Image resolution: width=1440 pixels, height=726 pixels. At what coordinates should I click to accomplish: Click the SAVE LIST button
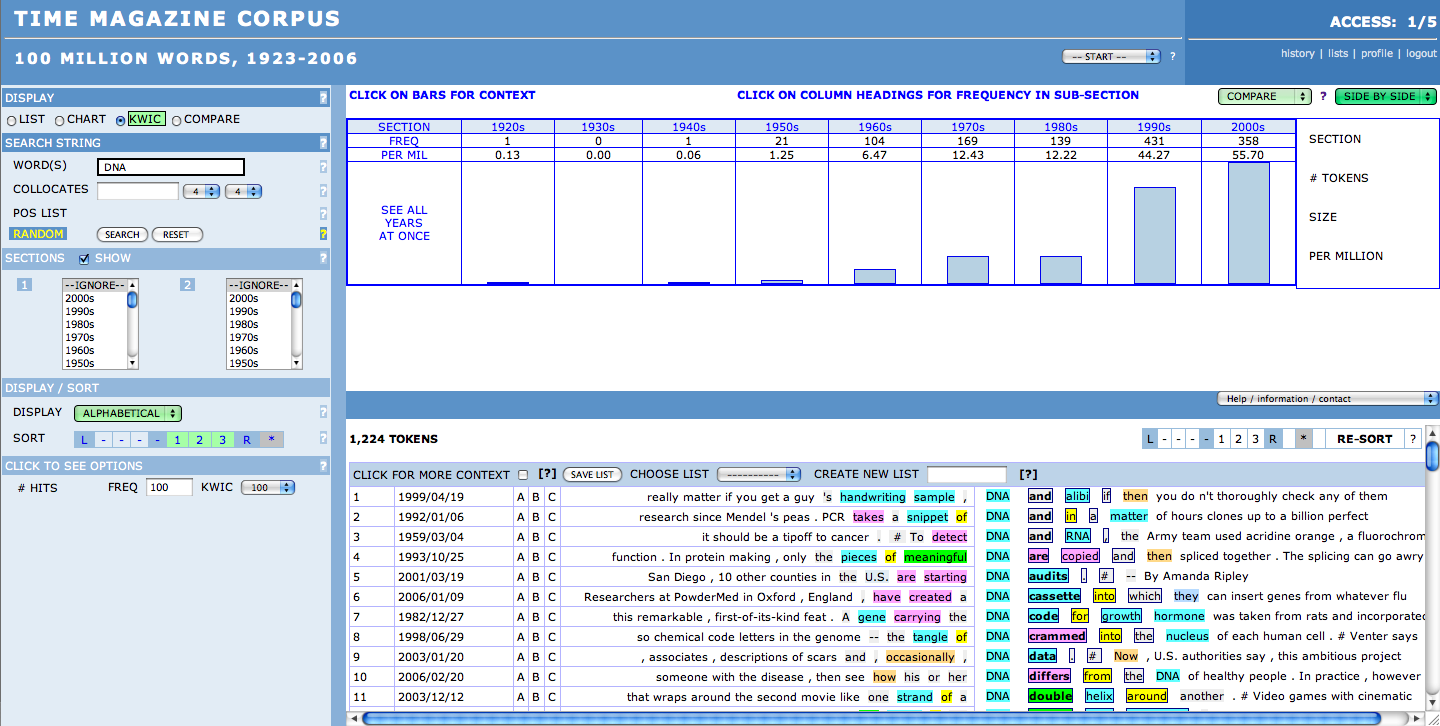[x=591, y=475]
